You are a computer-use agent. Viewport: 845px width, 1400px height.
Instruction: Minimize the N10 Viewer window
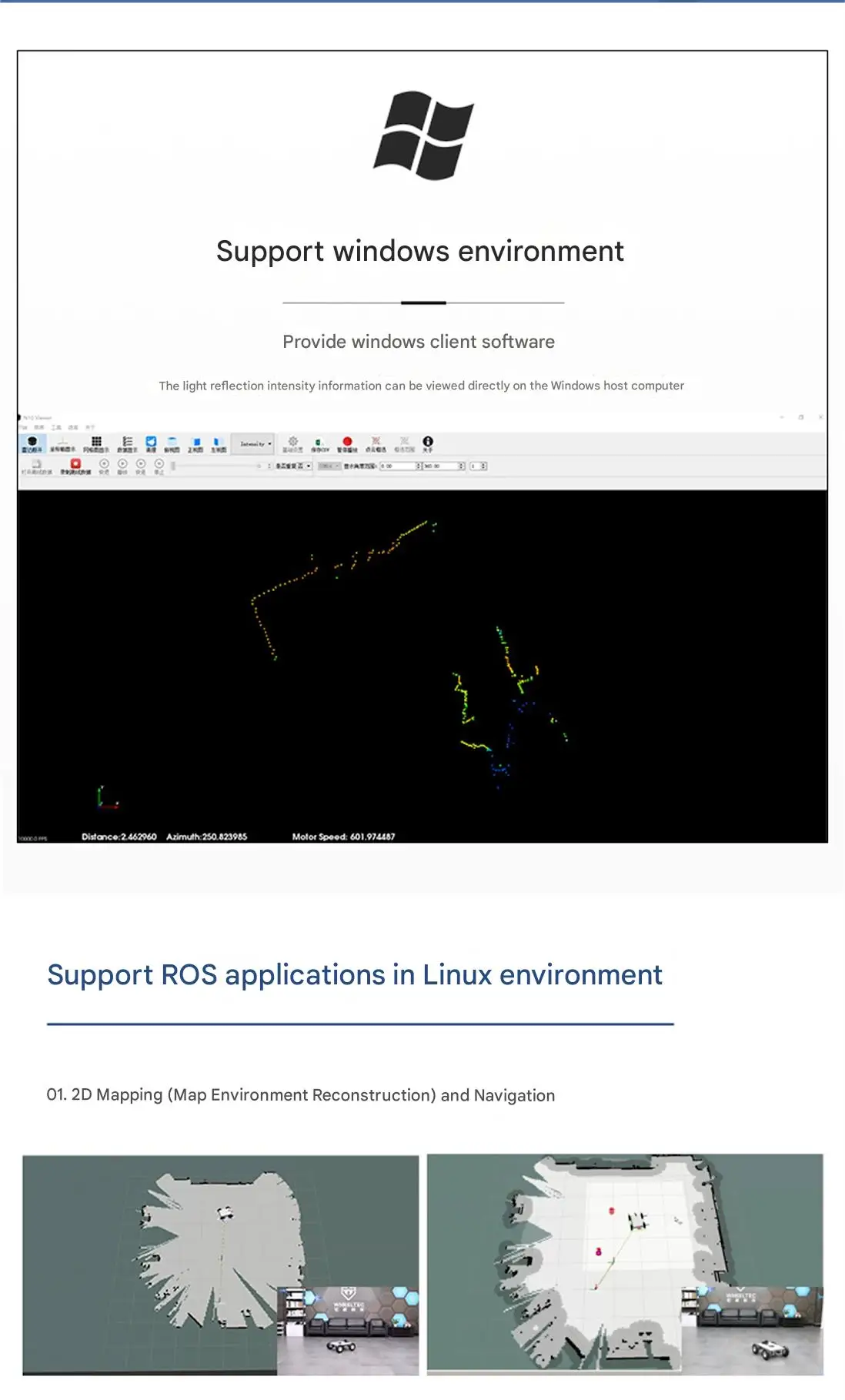tap(782, 417)
